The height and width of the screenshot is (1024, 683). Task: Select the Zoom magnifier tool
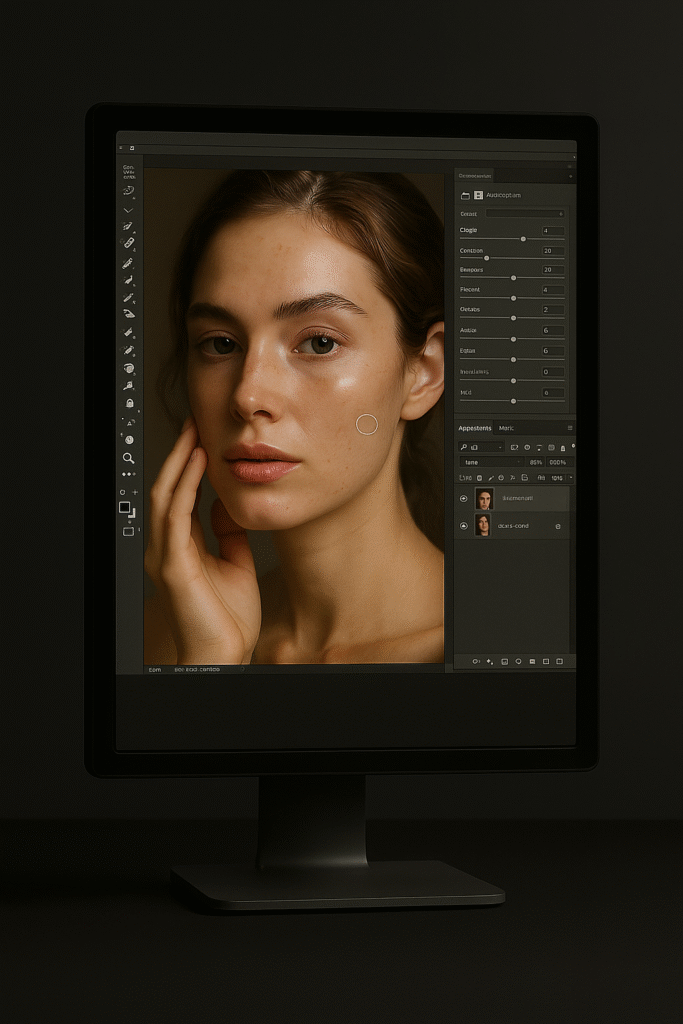(128, 457)
